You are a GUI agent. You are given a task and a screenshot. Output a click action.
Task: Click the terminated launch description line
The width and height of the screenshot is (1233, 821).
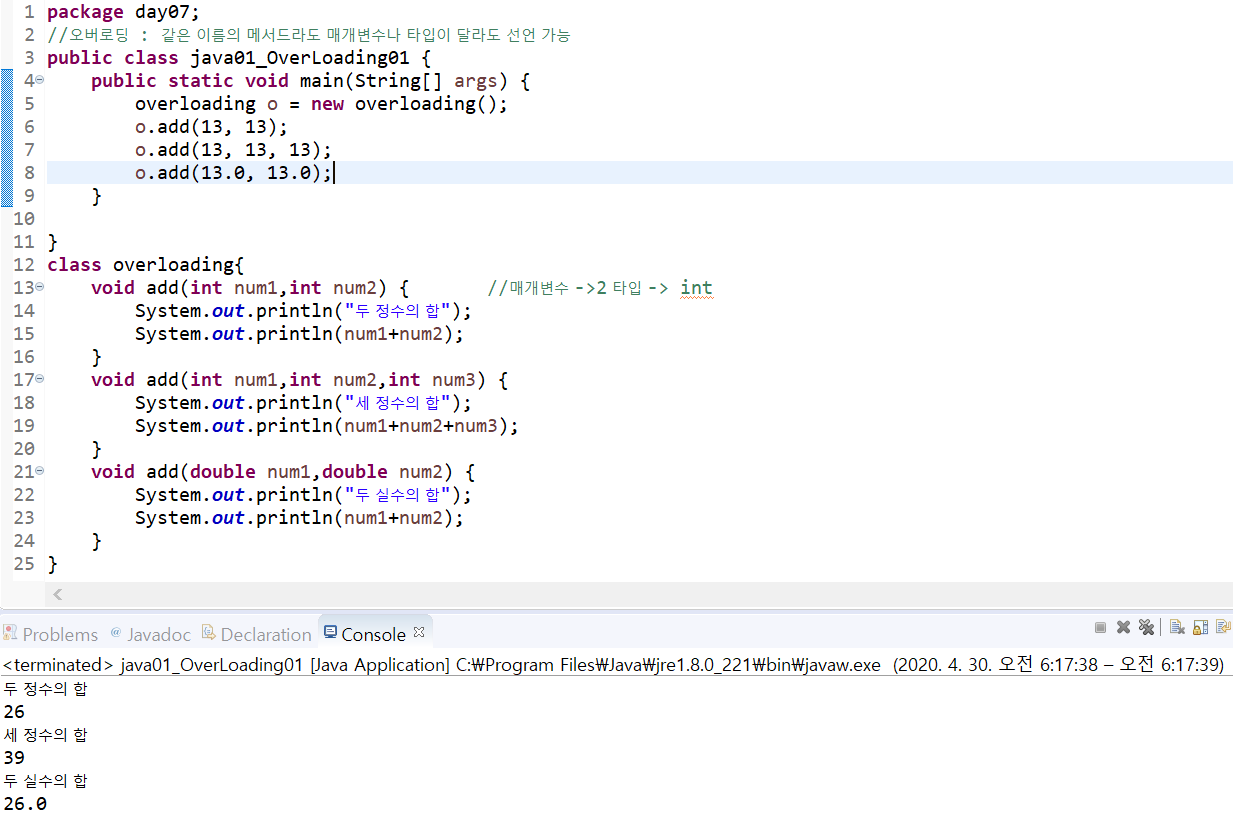pyautogui.click(x=613, y=664)
